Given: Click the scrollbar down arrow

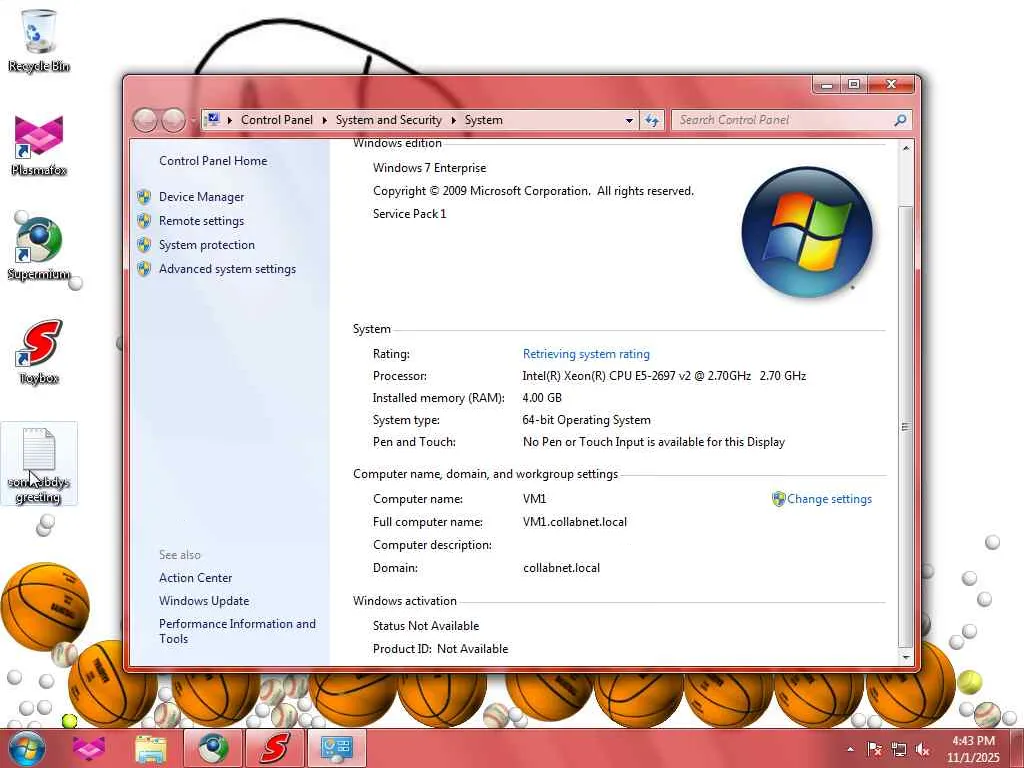Looking at the screenshot, I should (906, 658).
